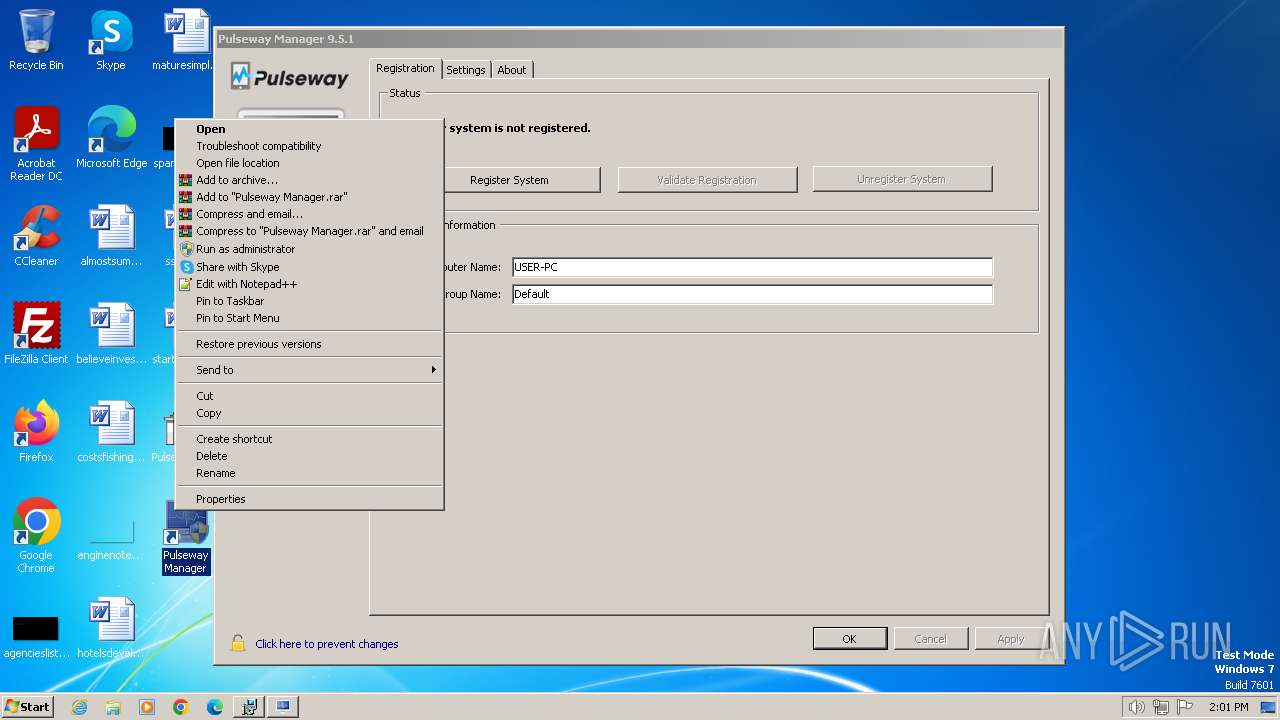The height and width of the screenshot is (720, 1280).
Task: Choose Open file location
Action: (x=309, y=163)
